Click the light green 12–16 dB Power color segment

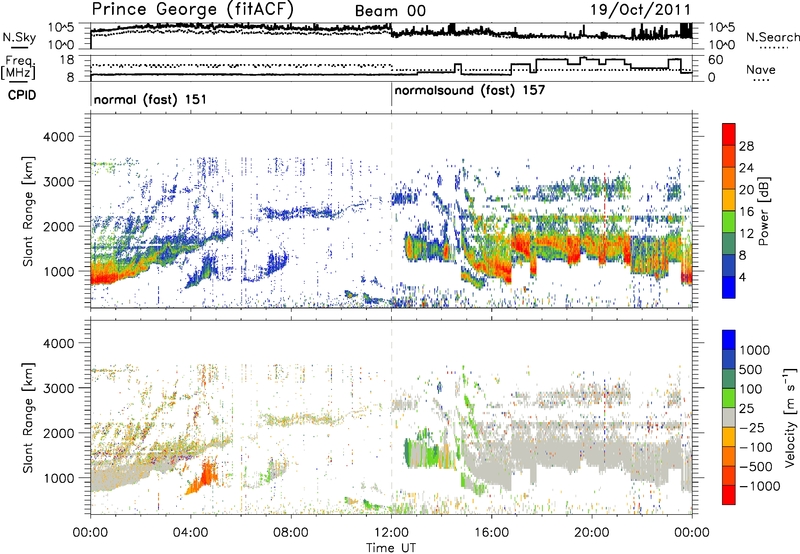[x=729, y=222]
